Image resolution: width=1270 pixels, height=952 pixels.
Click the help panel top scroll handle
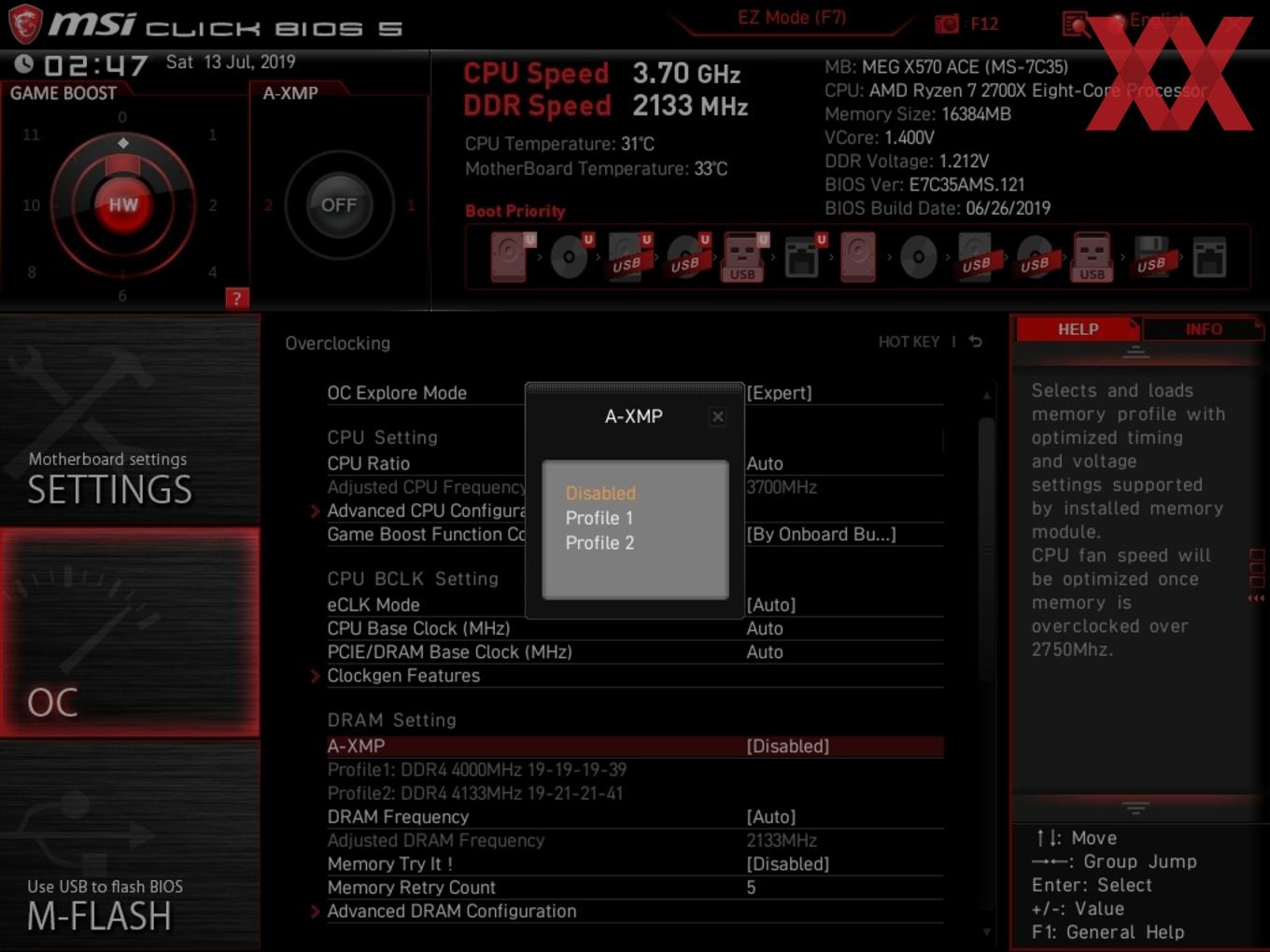tap(1136, 352)
